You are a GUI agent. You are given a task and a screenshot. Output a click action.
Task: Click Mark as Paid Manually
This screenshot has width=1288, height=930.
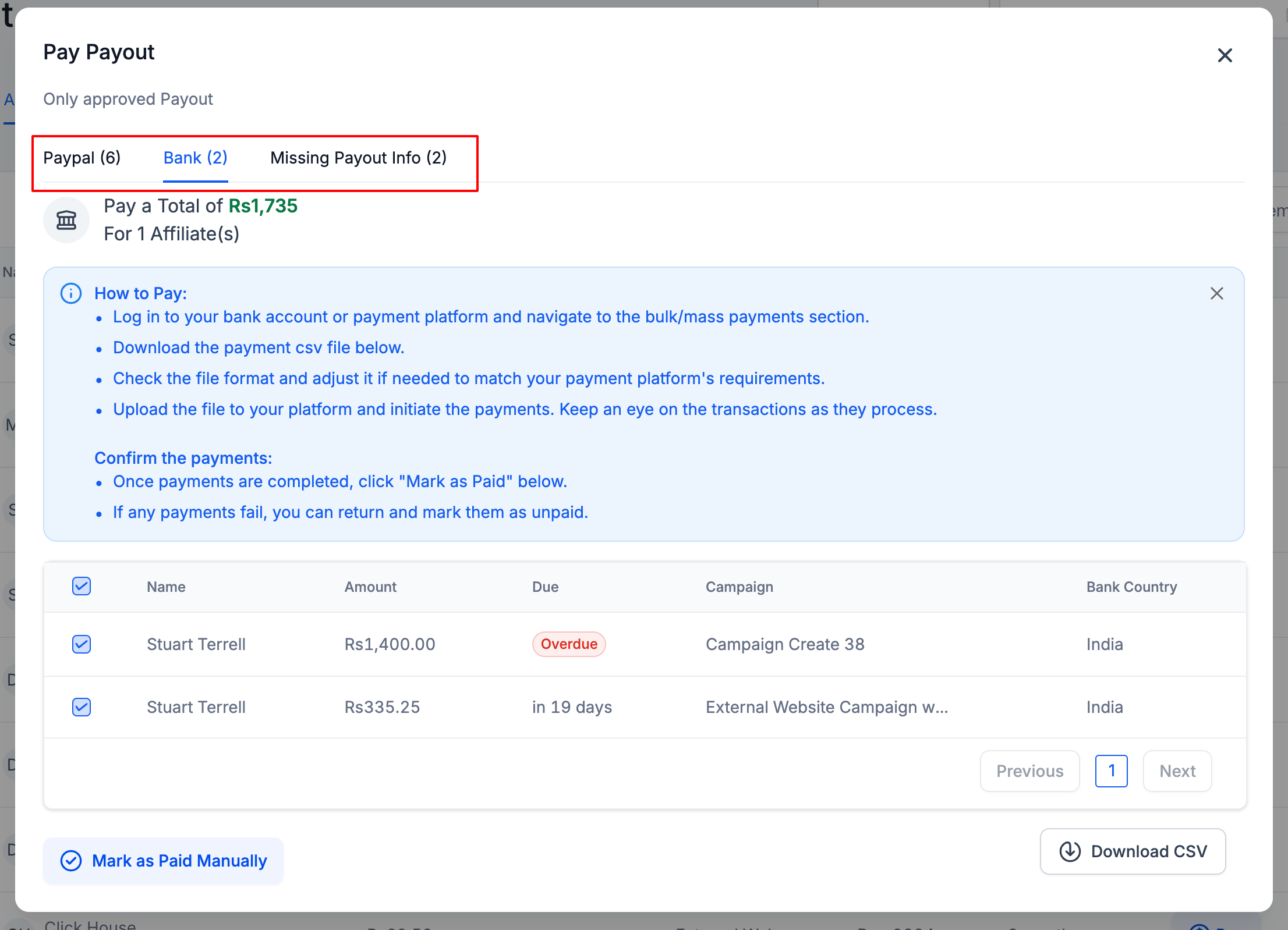tap(164, 861)
